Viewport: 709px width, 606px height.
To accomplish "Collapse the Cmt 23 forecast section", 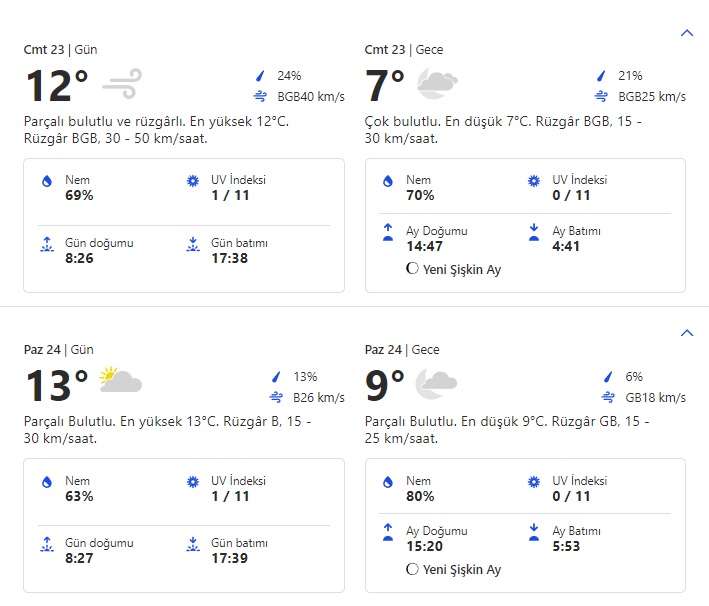I will pos(686,33).
